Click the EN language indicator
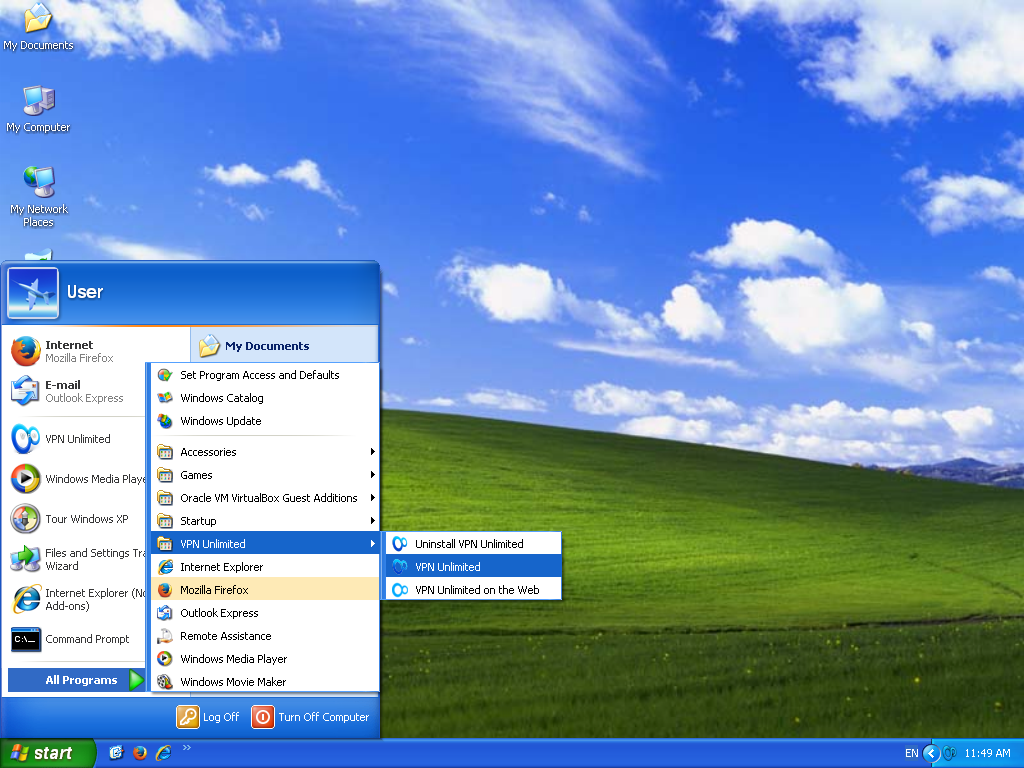The height and width of the screenshot is (768, 1024). click(912, 753)
